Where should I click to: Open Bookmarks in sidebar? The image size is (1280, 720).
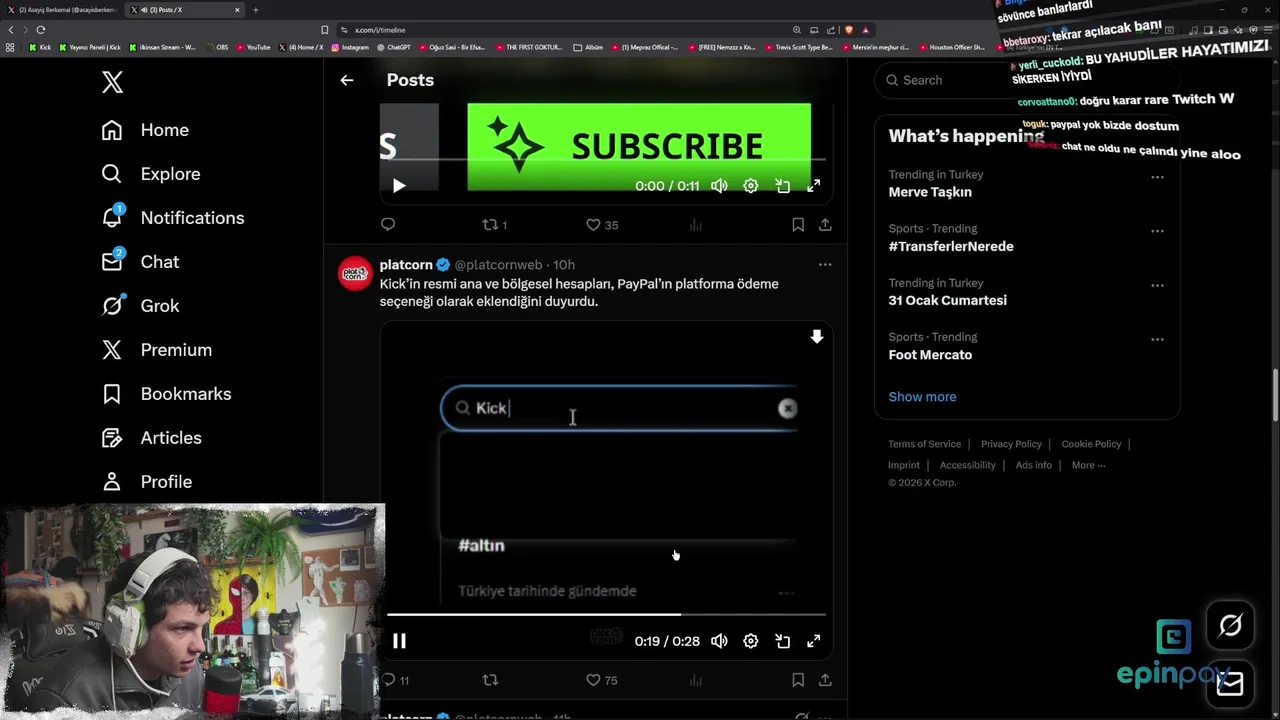tap(166, 394)
